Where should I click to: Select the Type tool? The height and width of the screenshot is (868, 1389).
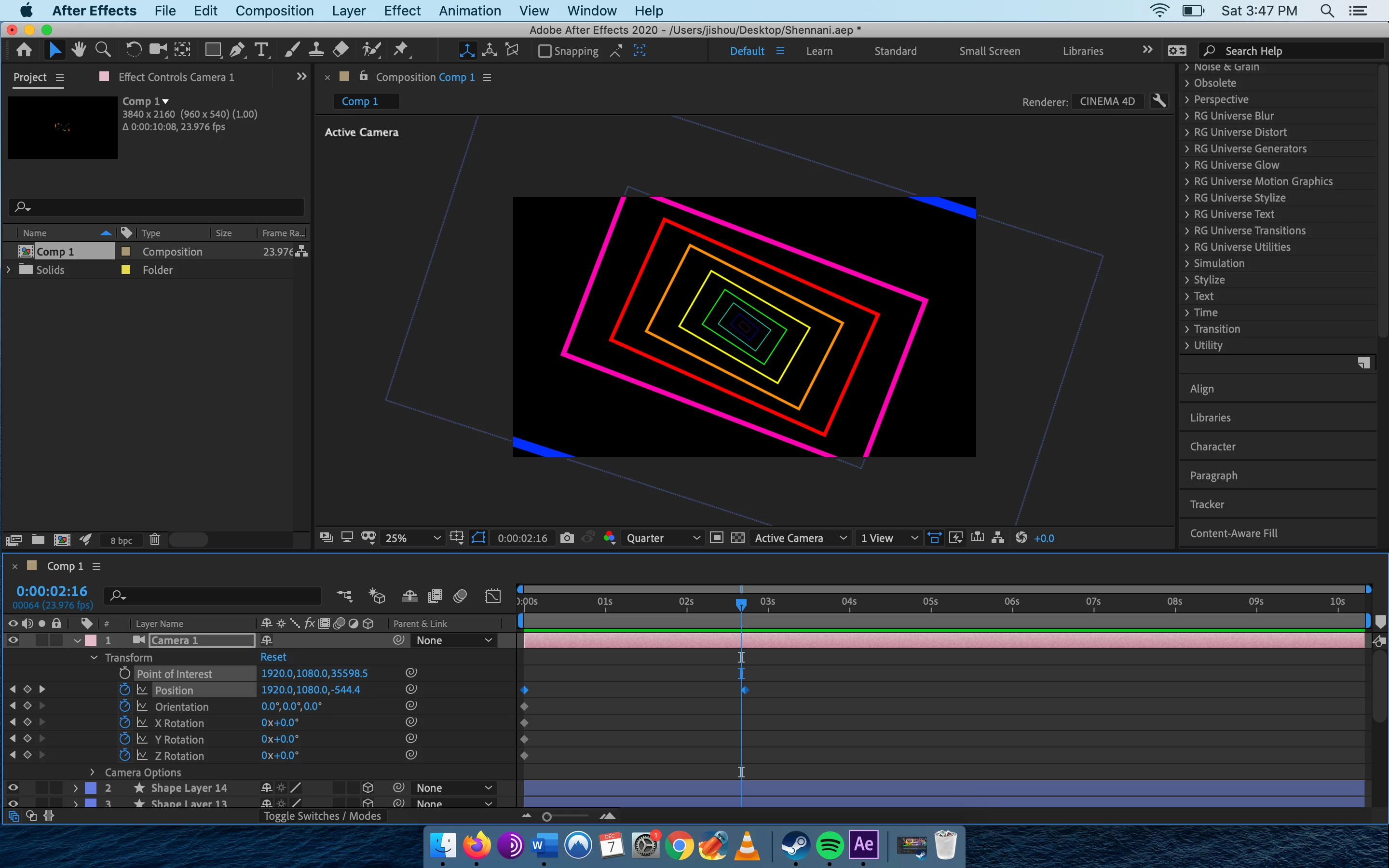[x=262, y=51]
